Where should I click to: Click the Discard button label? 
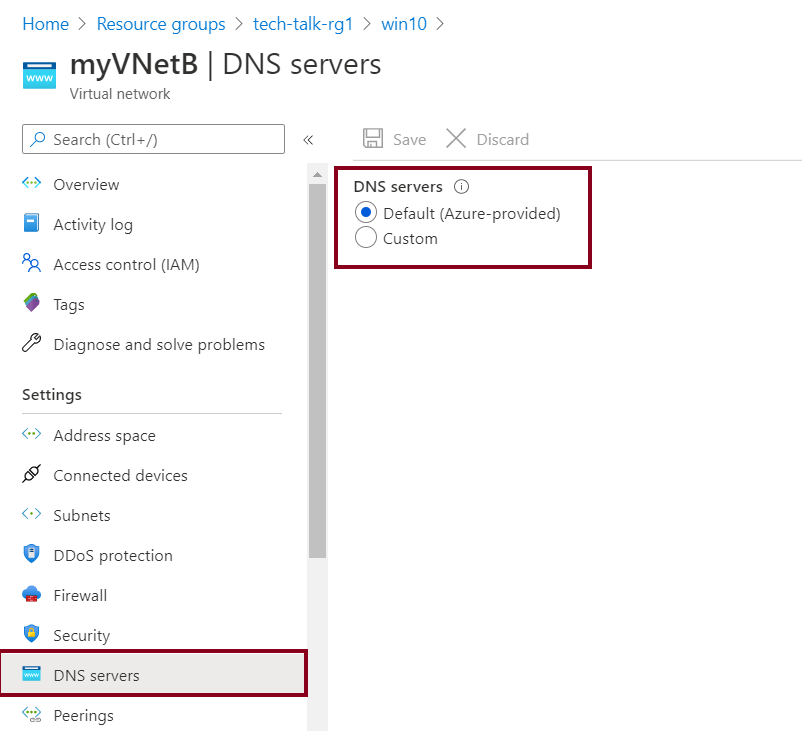[503, 139]
